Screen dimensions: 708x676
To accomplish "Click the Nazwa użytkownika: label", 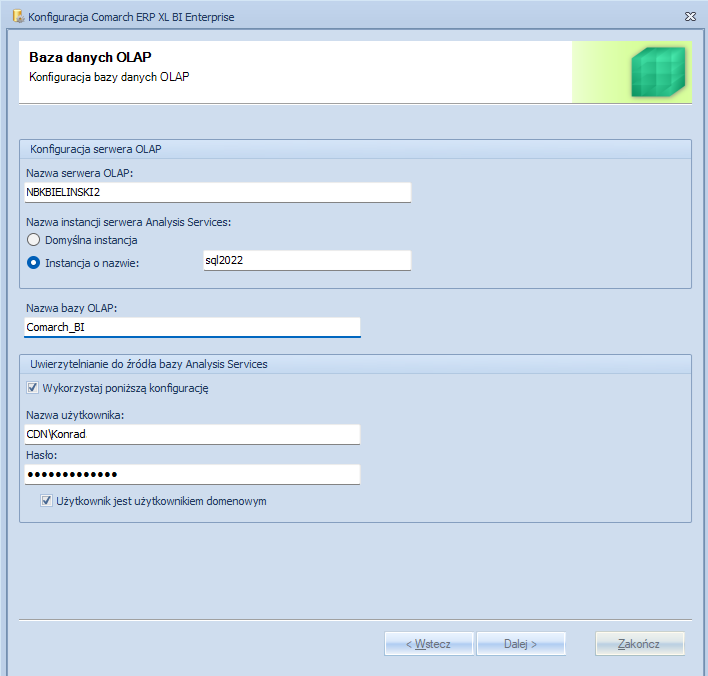I will pos(75,415).
